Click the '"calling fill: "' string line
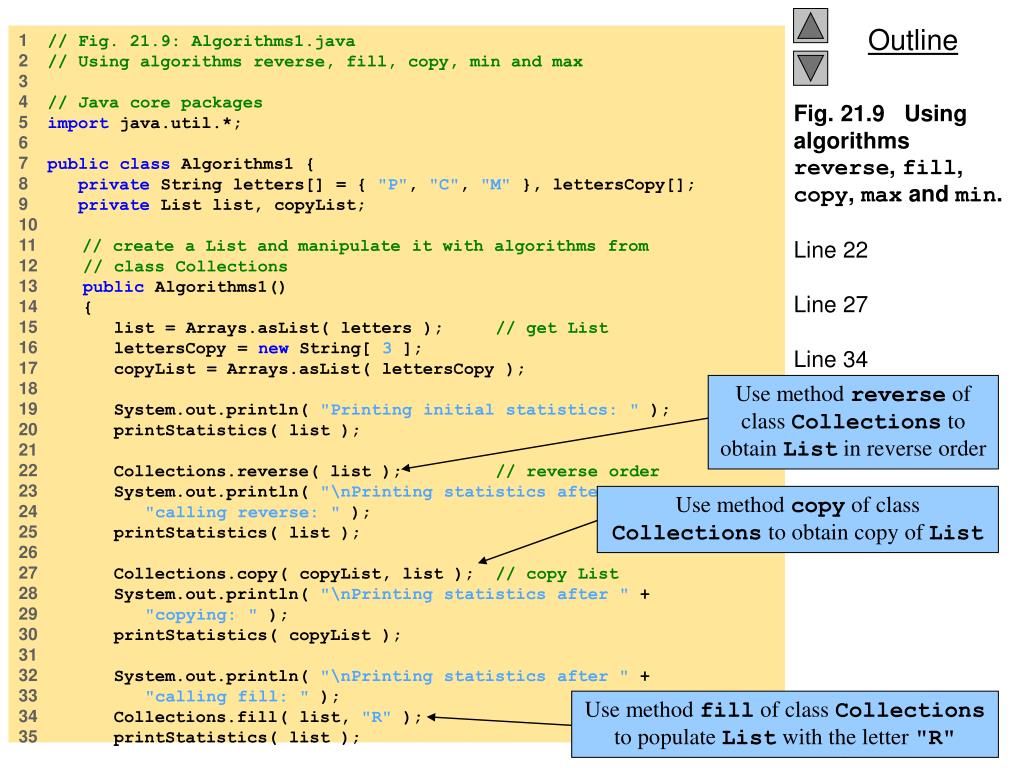The height and width of the screenshot is (768, 1024). [242, 696]
